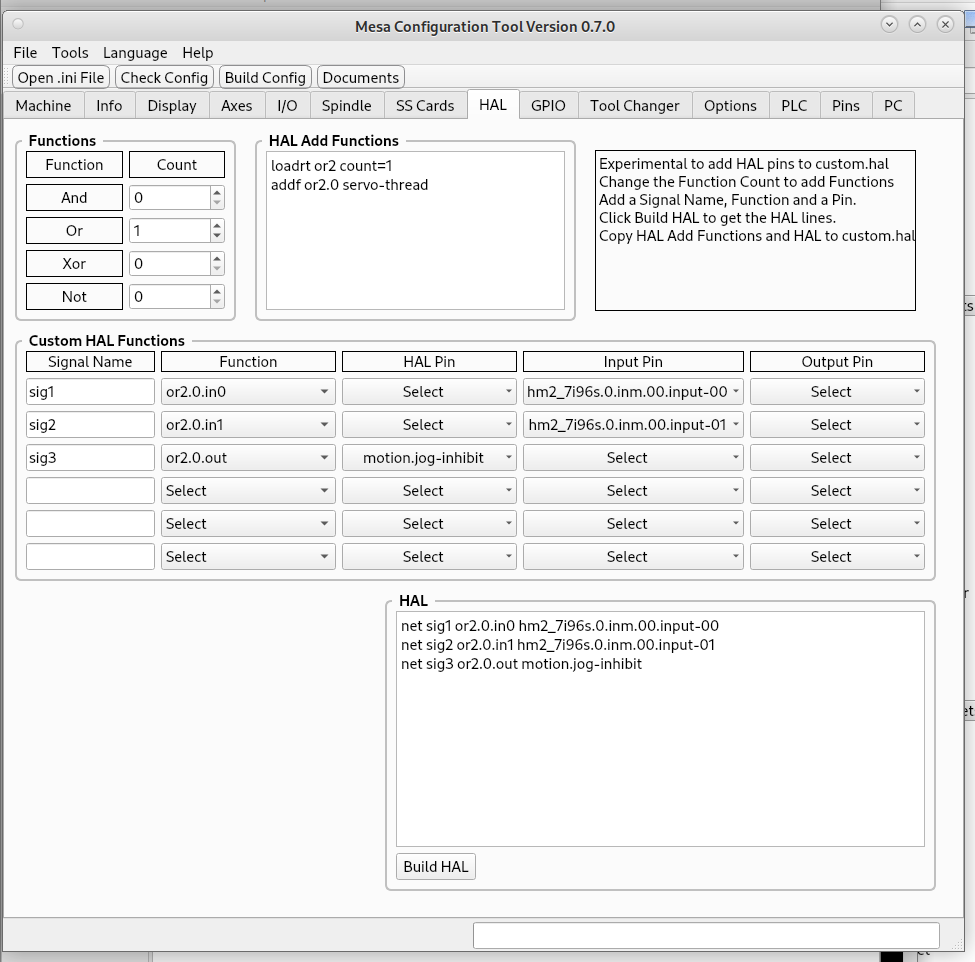Open the motion.jog-inhibit HAL Pin dropdown
975x962 pixels.
[429, 458]
